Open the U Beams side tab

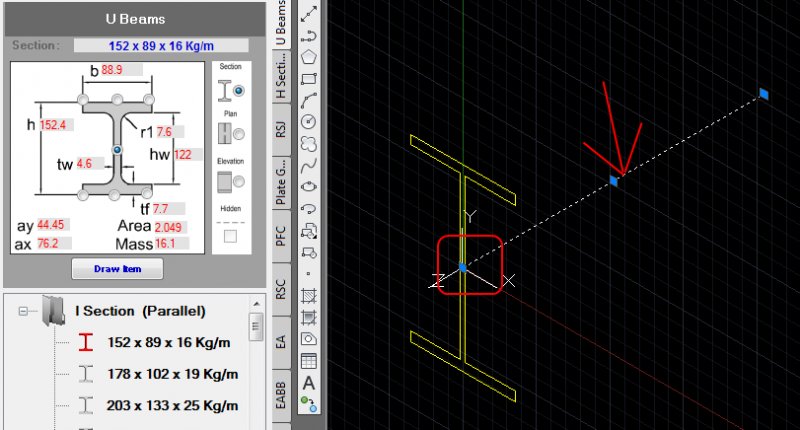(281, 24)
